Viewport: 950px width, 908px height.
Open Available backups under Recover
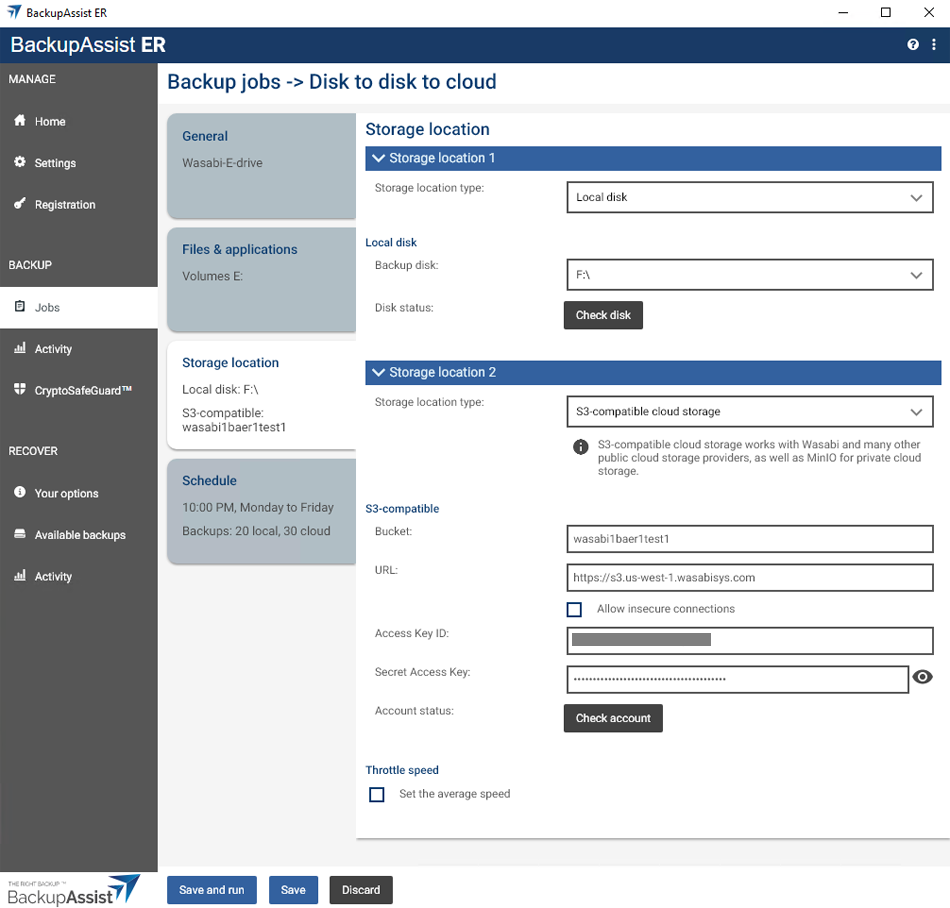pyautogui.click(x=79, y=535)
